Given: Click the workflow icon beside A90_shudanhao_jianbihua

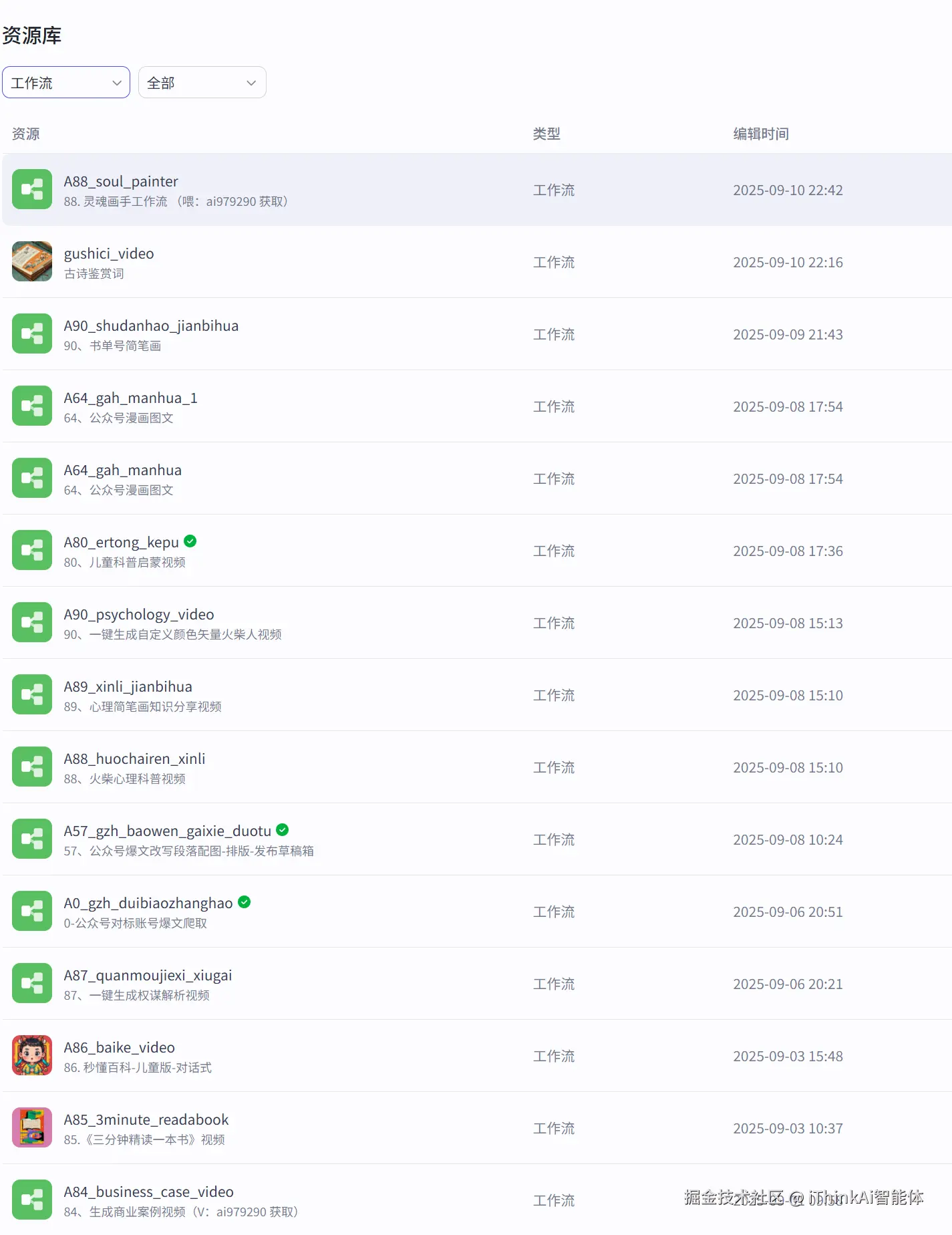Looking at the screenshot, I should click(x=32, y=334).
